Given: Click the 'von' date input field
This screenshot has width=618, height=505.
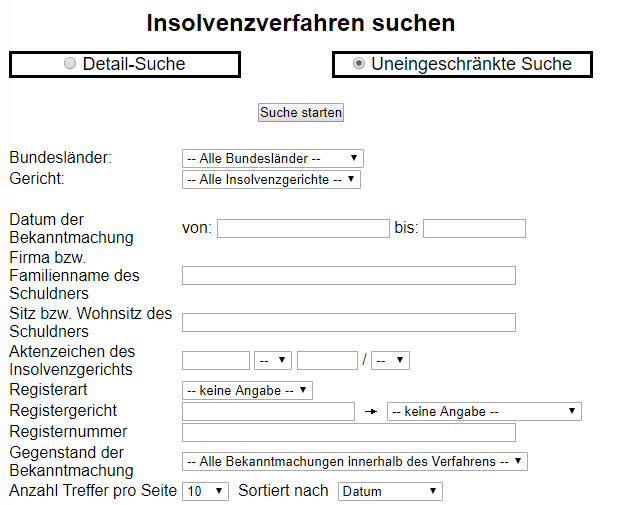Looking at the screenshot, I should click(x=303, y=229).
